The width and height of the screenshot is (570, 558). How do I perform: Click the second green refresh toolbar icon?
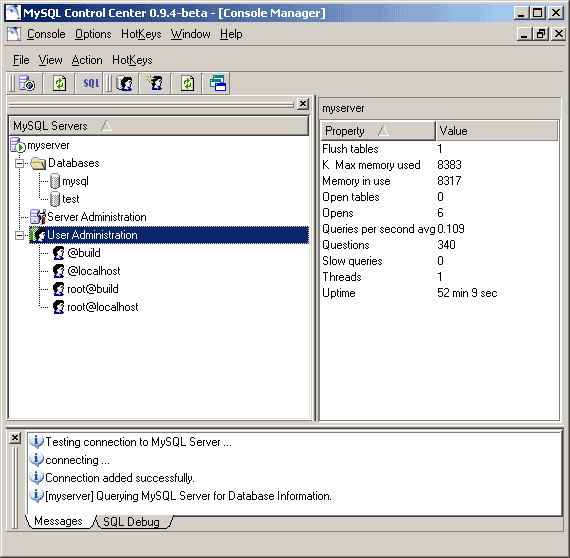[187, 84]
